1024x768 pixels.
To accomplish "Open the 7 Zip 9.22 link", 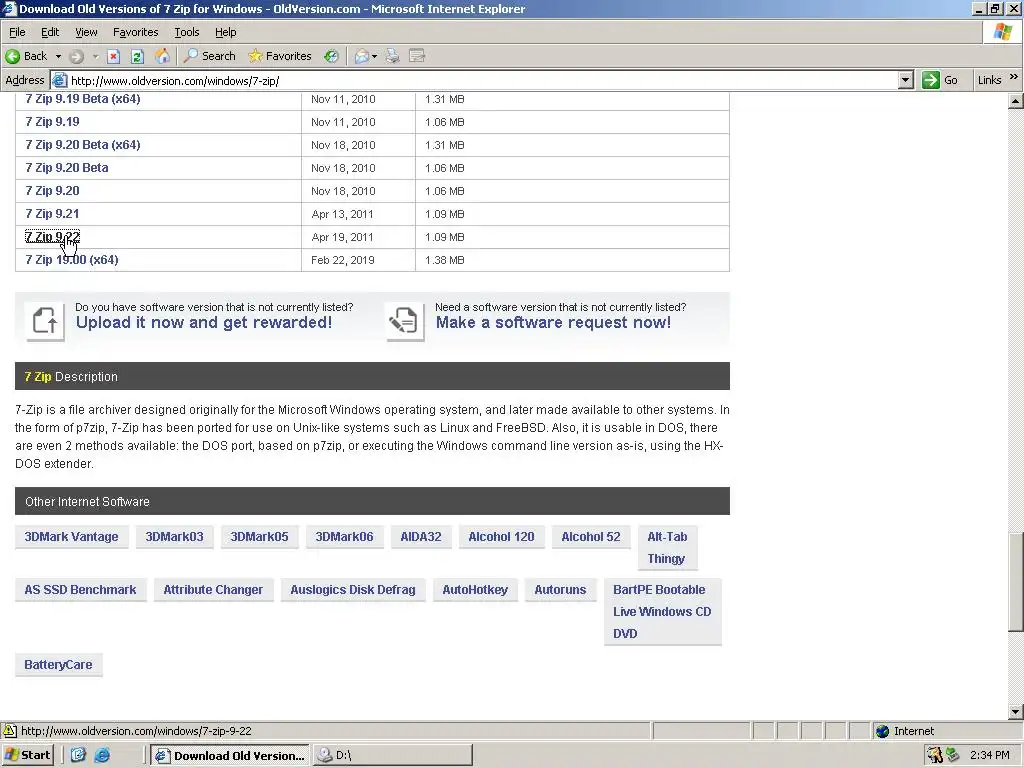I will pos(52,236).
